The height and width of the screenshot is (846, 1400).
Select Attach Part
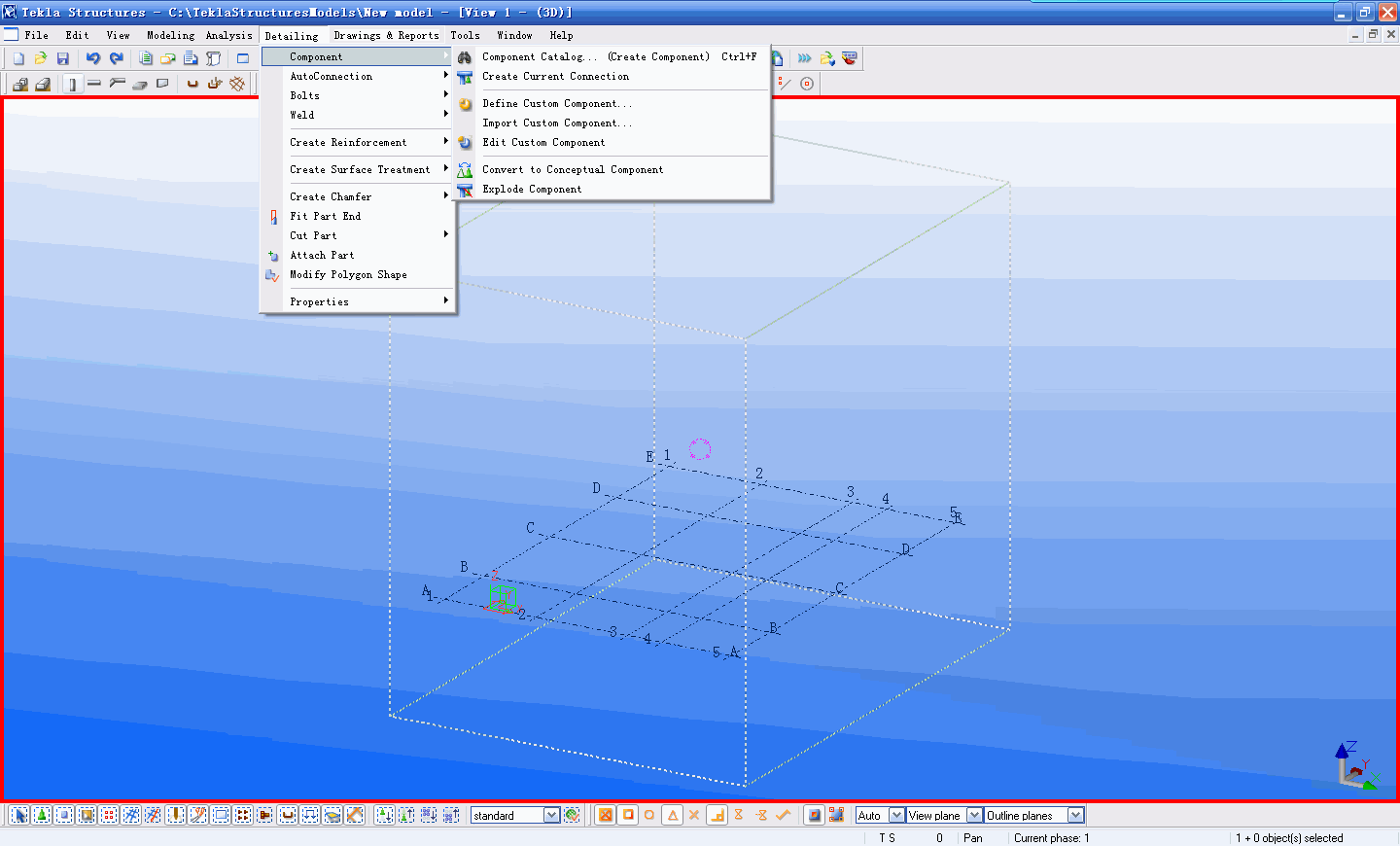(359, 255)
